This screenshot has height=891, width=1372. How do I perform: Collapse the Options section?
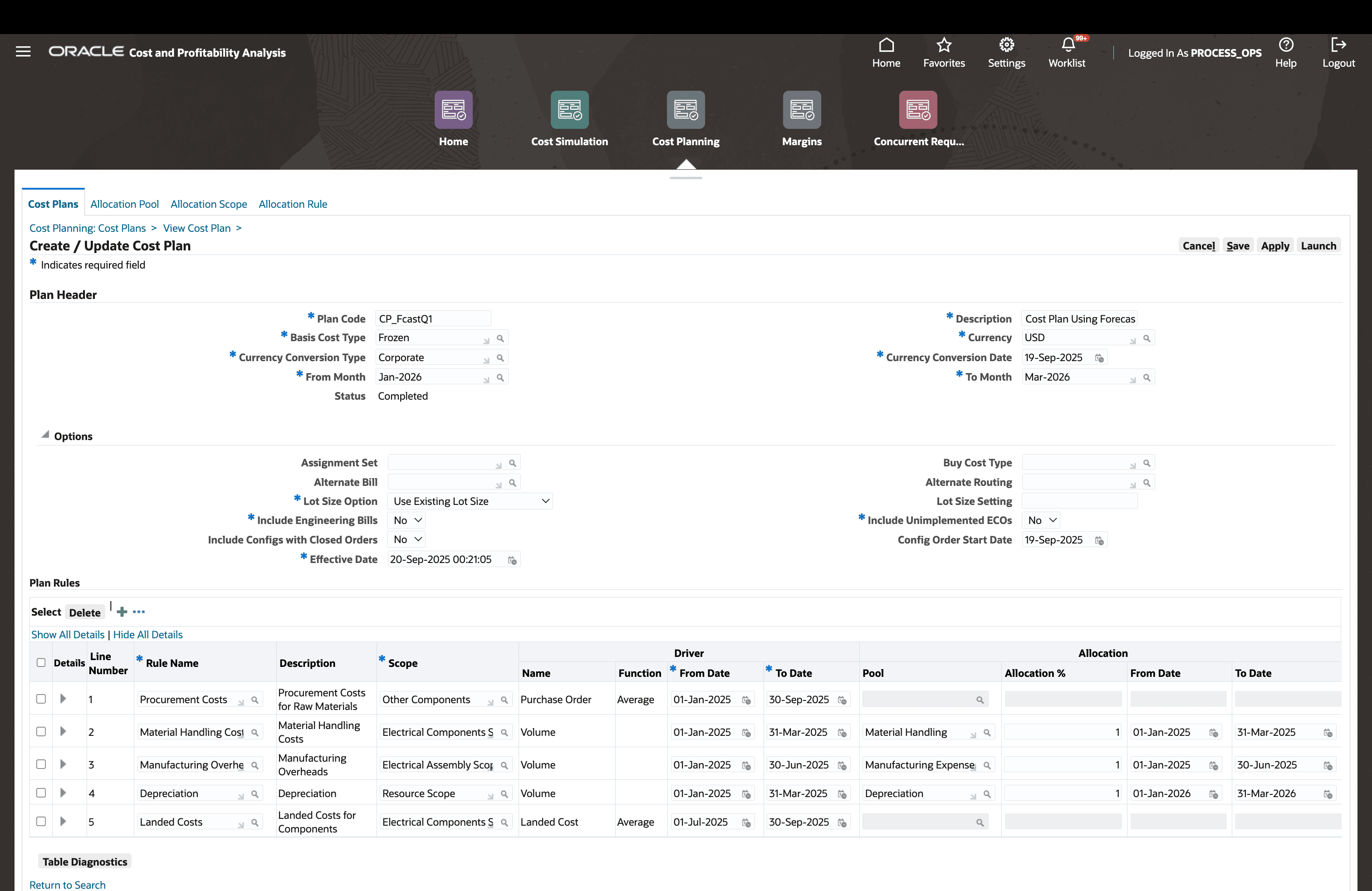(45, 435)
